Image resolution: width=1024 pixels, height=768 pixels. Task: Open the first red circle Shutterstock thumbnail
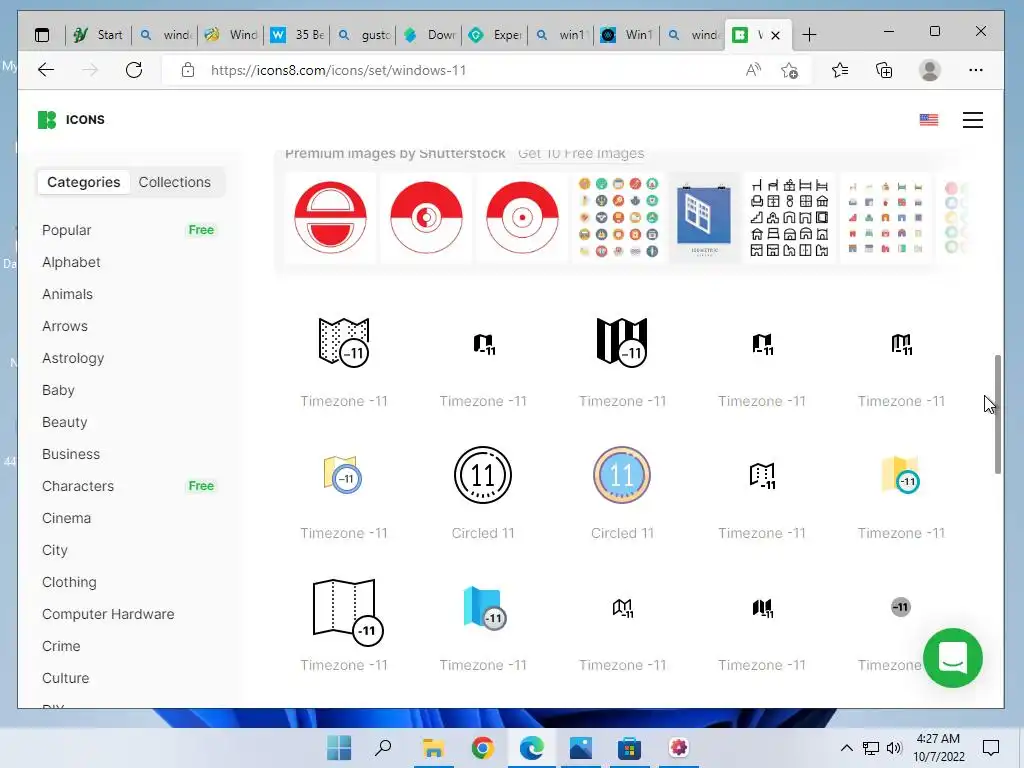[330, 217]
